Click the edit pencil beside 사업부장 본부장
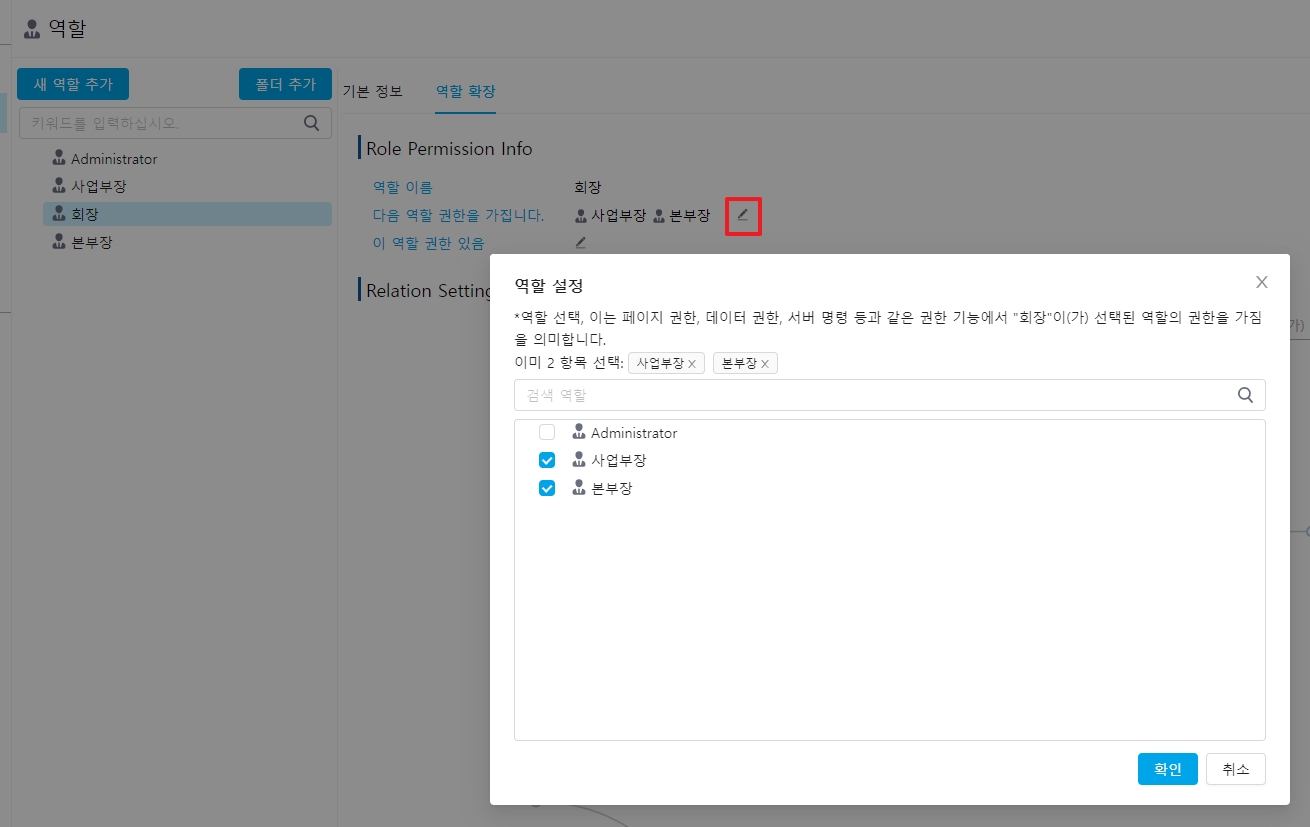1310x827 pixels. [x=743, y=215]
